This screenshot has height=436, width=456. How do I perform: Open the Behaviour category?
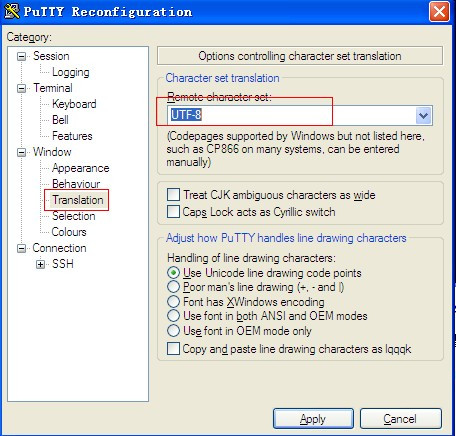tap(76, 184)
